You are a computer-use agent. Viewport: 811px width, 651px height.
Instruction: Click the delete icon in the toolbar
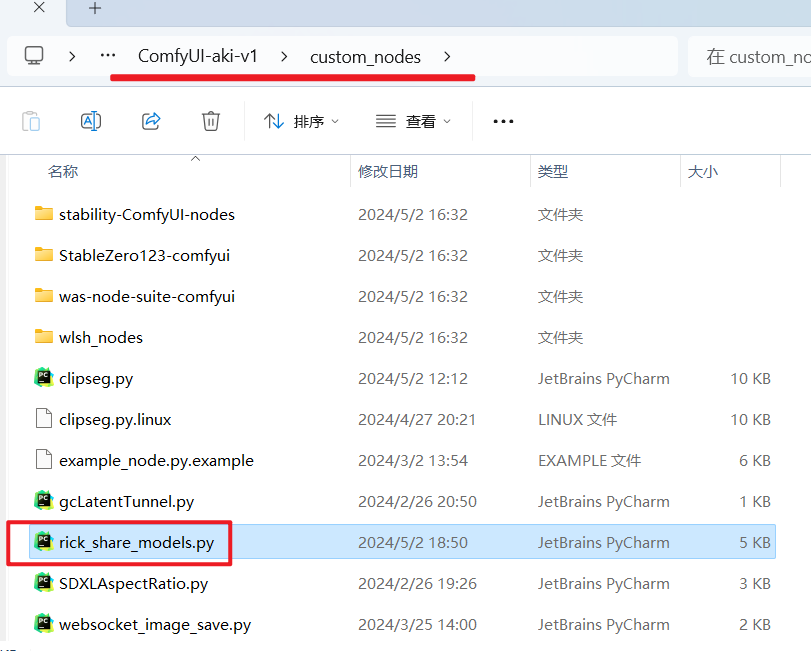coord(210,120)
